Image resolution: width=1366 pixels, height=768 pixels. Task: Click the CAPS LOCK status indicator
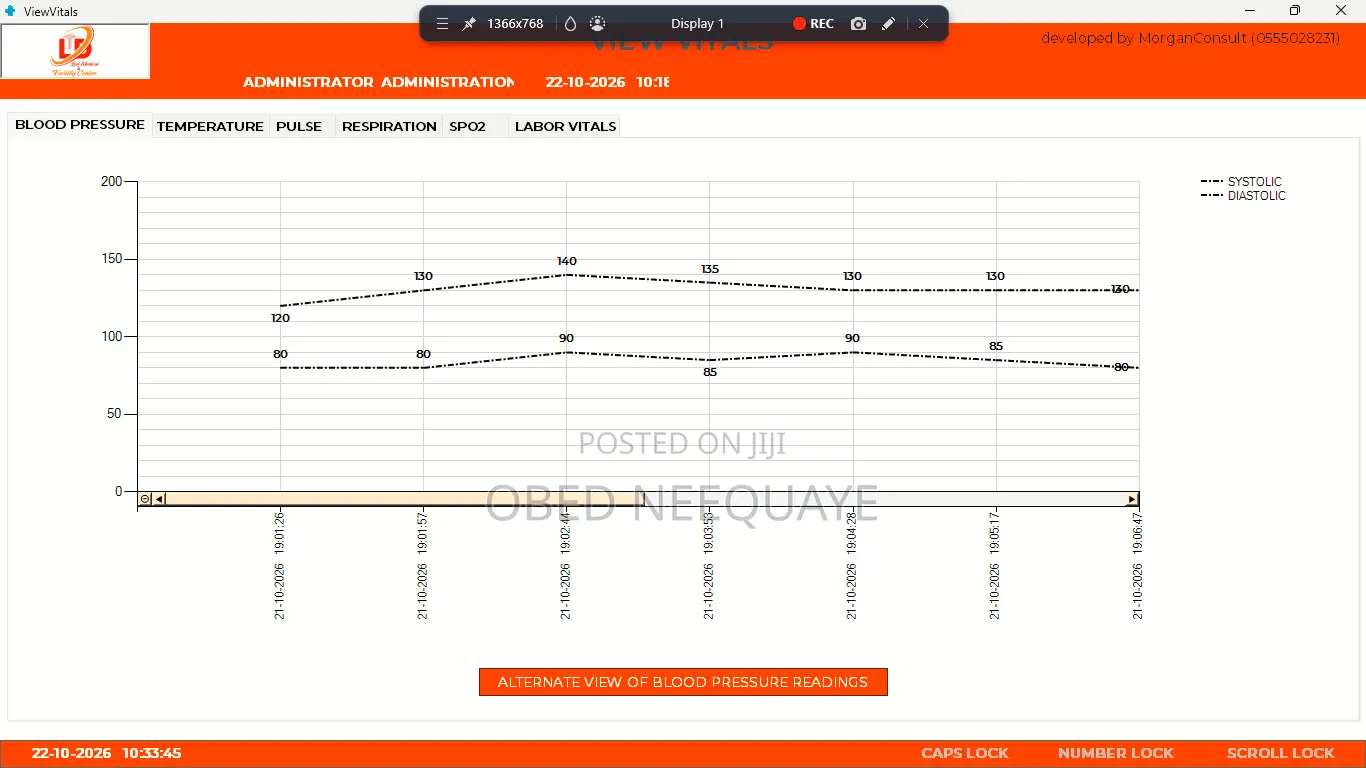click(965, 753)
